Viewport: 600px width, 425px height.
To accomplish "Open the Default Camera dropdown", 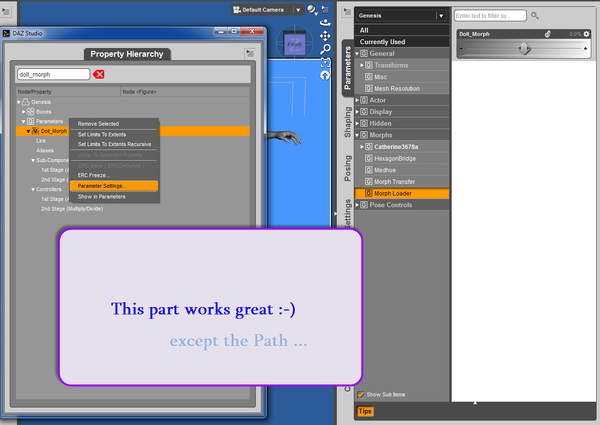I will tap(298, 10).
